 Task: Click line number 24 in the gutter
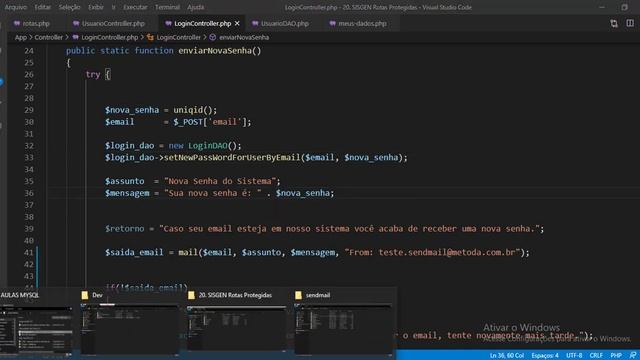[29, 51]
